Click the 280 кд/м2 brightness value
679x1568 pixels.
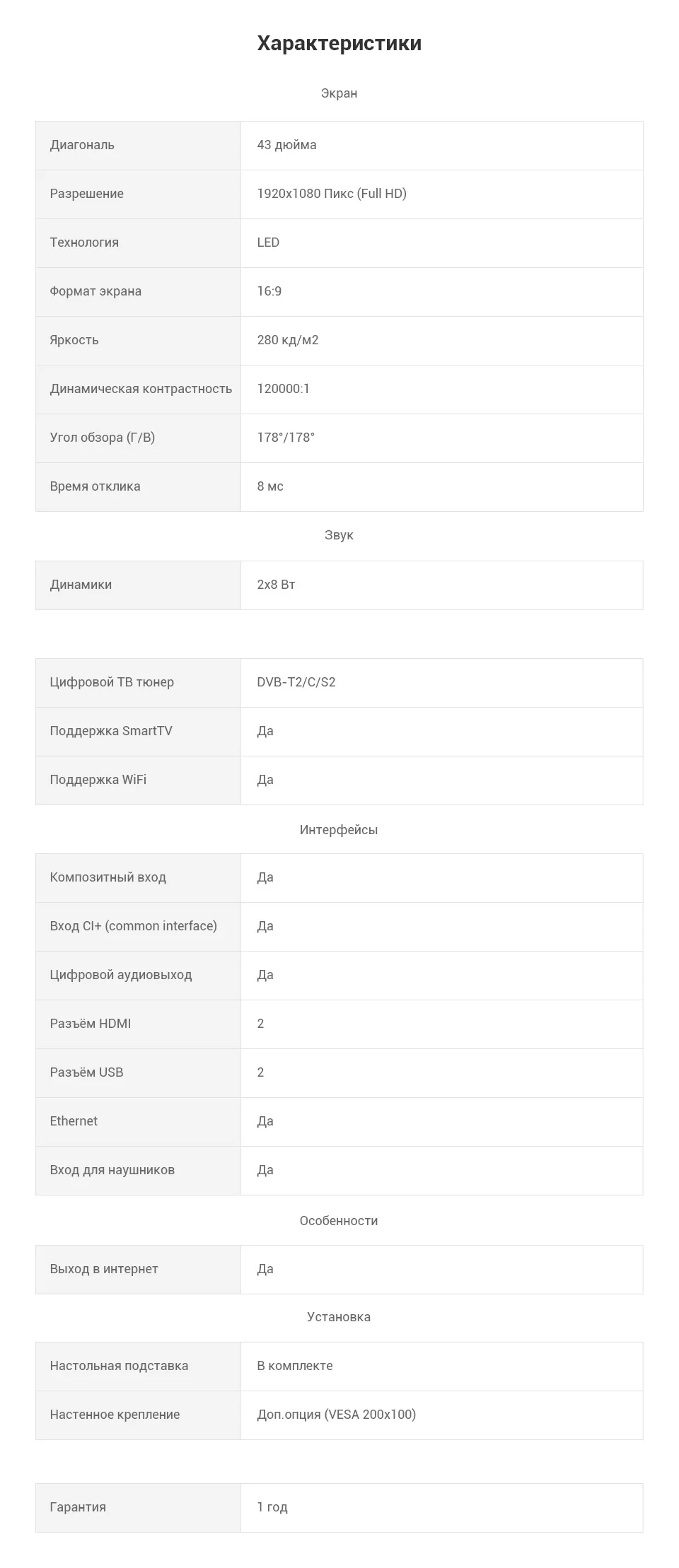click(288, 340)
